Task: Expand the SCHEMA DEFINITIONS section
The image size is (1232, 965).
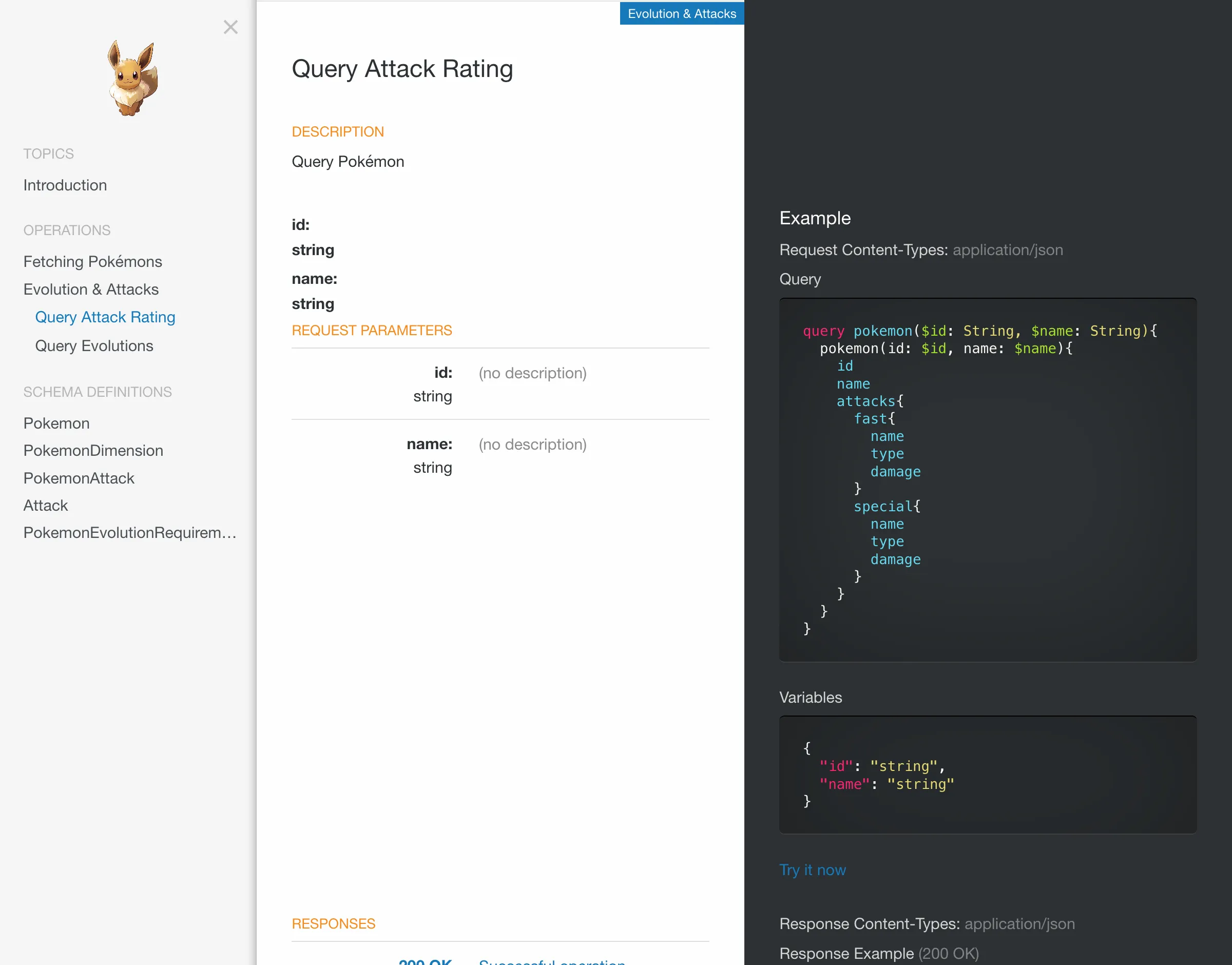Action: click(97, 391)
